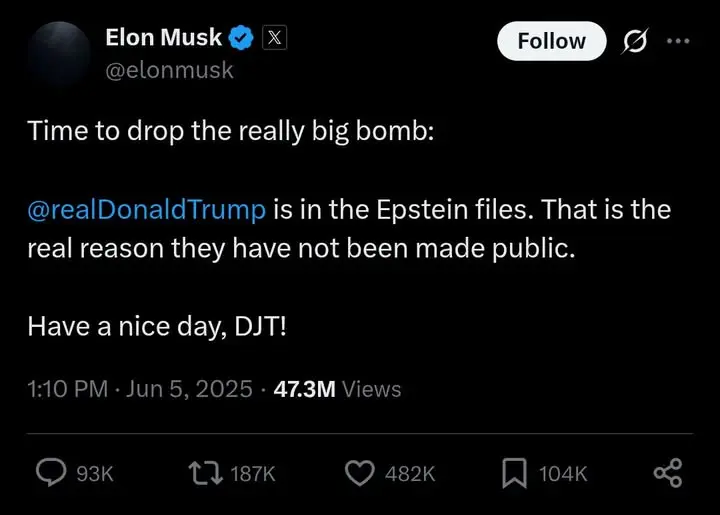Click the share icon
The image size is (720, 515).
click(x=667, y=473)
